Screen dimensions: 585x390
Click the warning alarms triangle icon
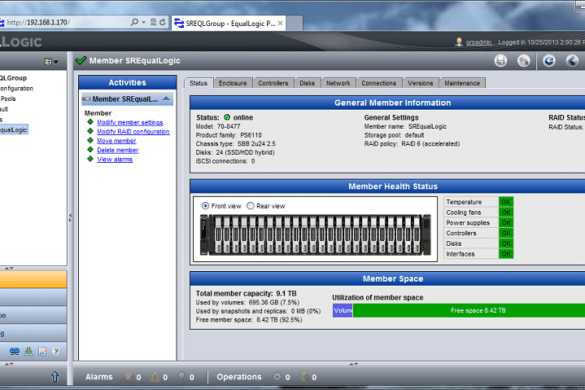(x=154, y=377)
